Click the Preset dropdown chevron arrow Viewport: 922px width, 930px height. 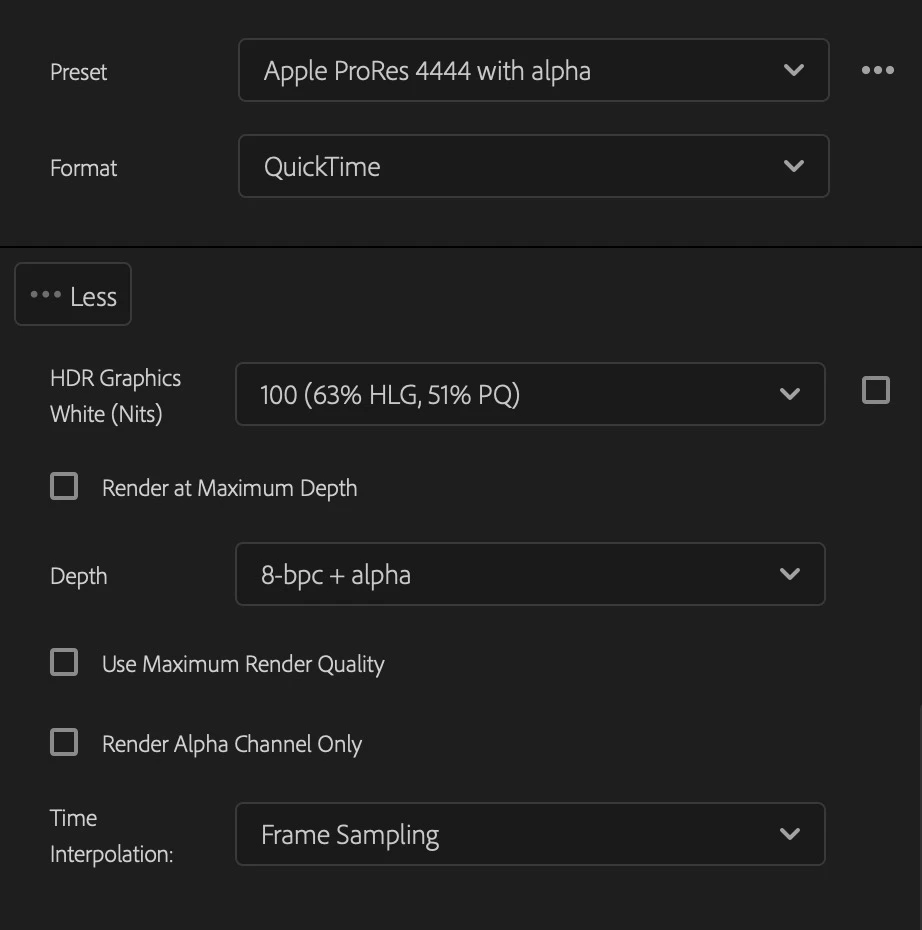793,70
